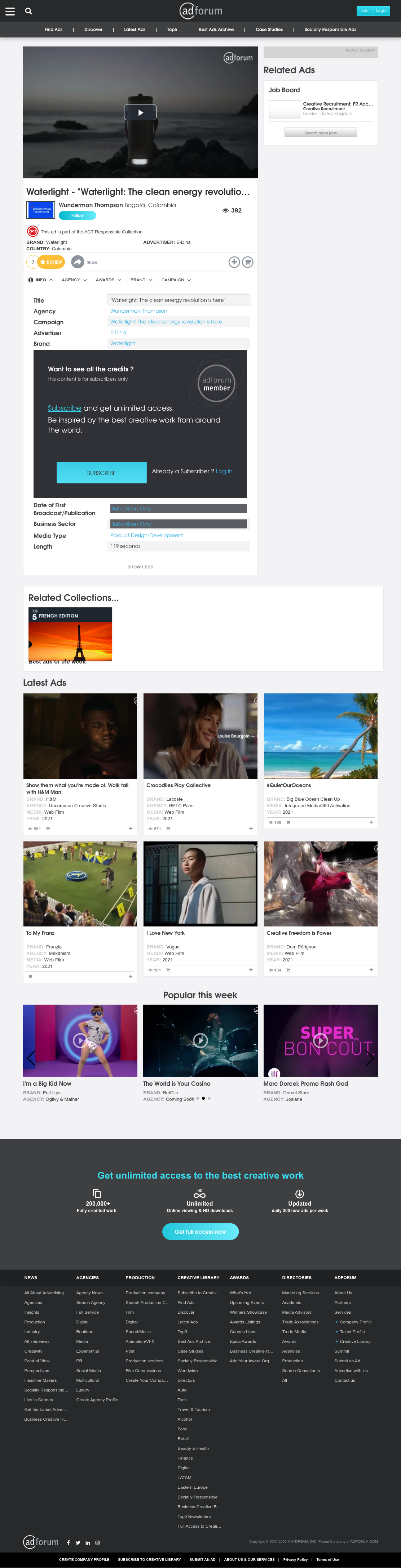The width and height of the screenshot is (401, 1568).
Task: Open Top5 in navigation bar
Action: 172,29
